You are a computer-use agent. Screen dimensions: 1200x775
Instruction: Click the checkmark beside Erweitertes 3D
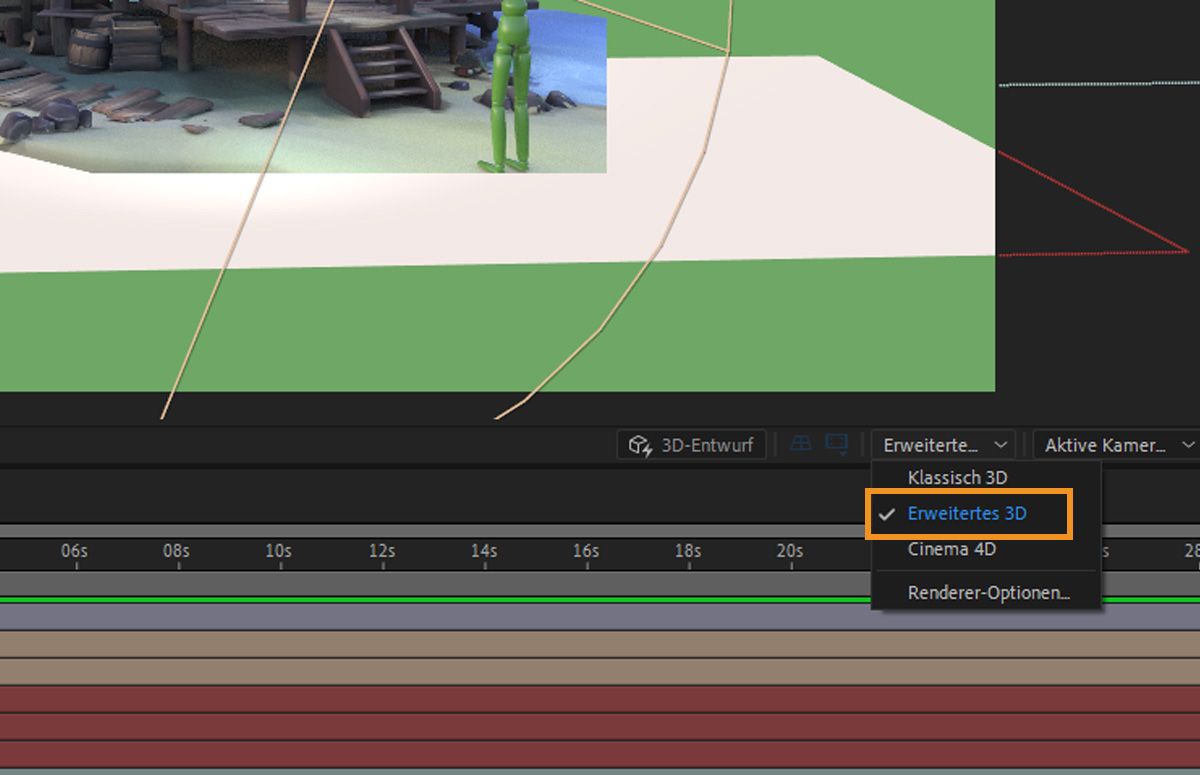click(x=889, y=514)
